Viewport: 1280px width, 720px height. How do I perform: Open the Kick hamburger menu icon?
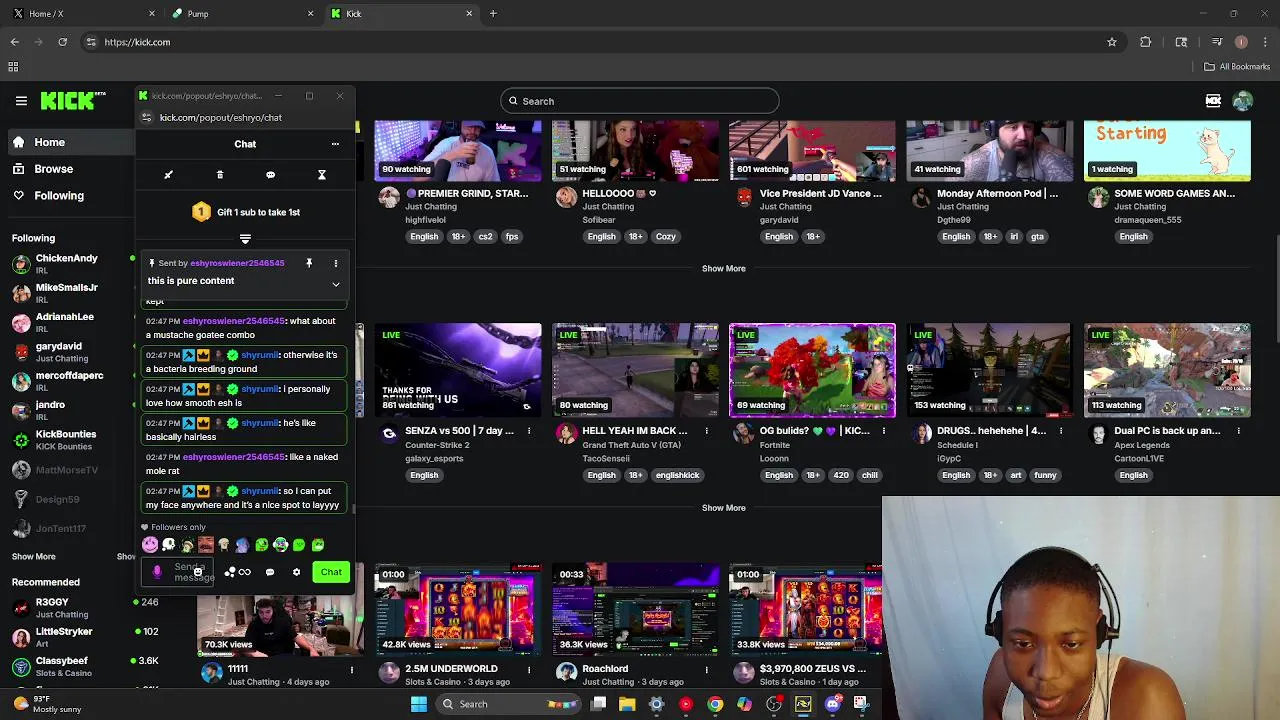click(x=21, y=101)
